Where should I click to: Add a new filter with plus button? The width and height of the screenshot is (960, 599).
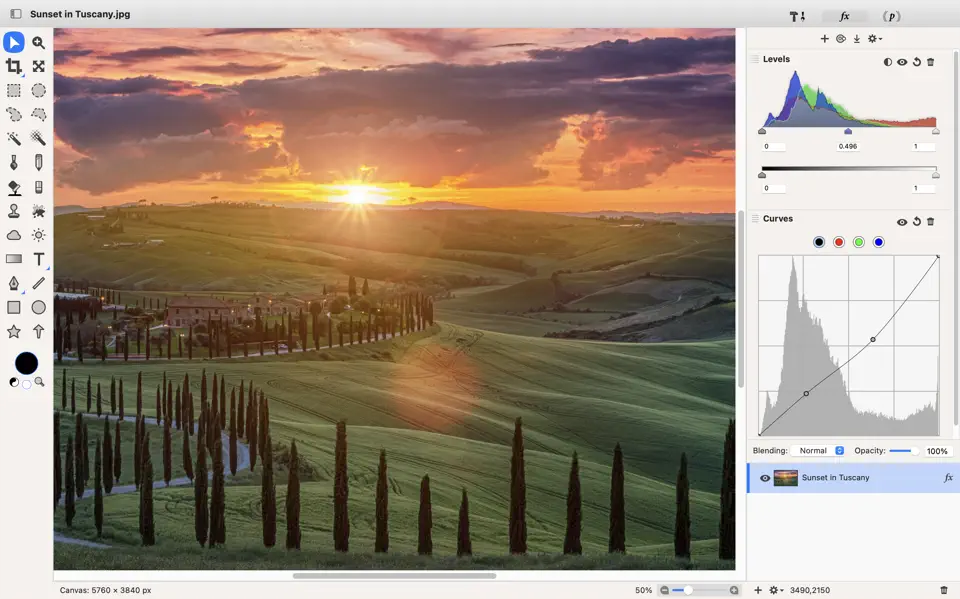(x=825, y=39)
